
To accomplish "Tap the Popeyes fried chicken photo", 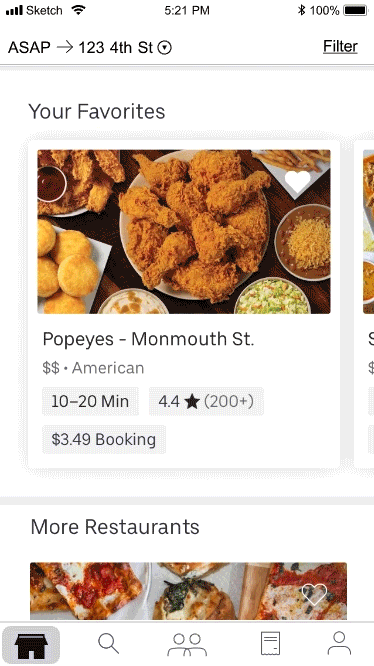I will pyautogui.click(x=184, y=231).
